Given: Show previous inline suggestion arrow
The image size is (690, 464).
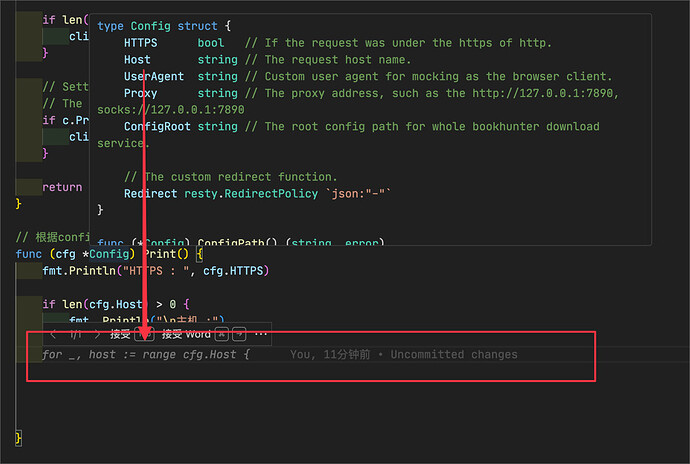Looking at the screenshot, I should tap(53, 335).
